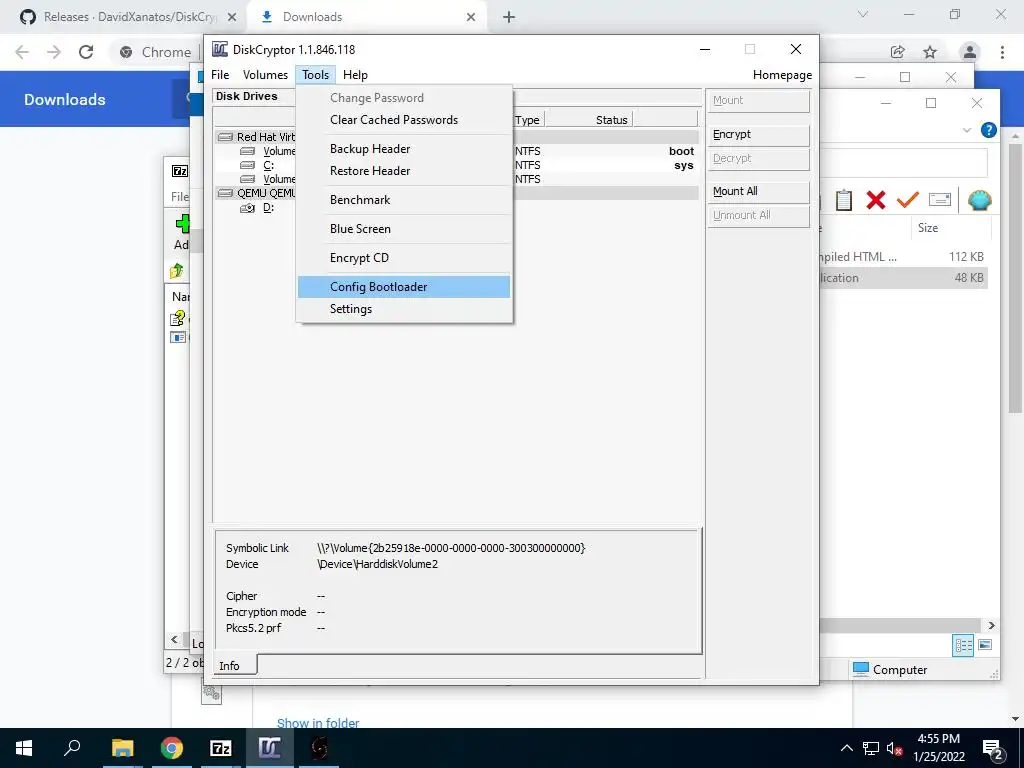
Task: Open a new Chrome tab
Action: pyautogui.click(x=509, y=18)
